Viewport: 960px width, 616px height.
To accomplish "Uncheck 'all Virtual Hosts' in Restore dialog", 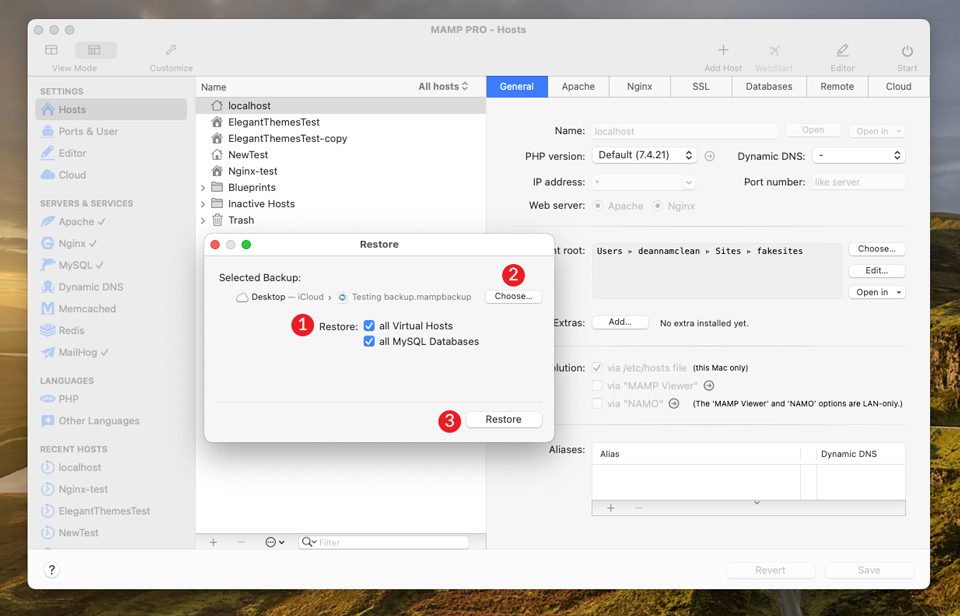I will [370, 325].
